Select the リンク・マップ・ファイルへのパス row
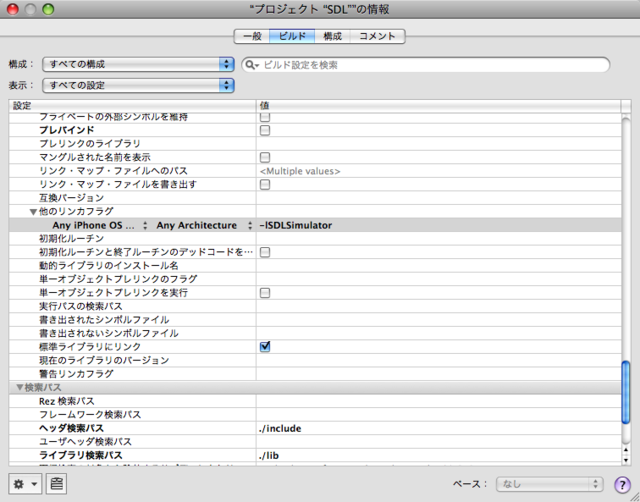Viewport: 640px width, 502px height. point(315,171)
